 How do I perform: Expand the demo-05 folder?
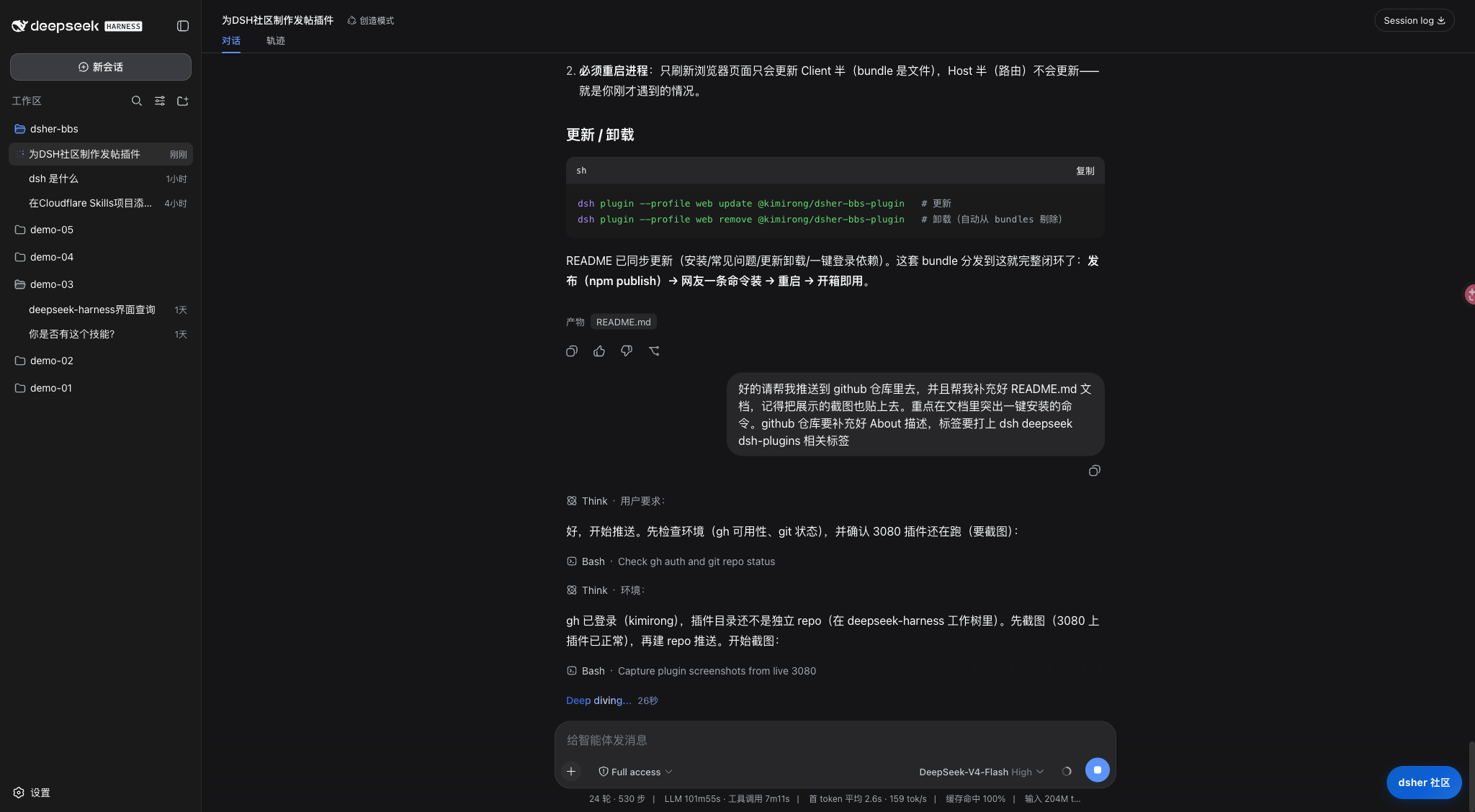101,230
